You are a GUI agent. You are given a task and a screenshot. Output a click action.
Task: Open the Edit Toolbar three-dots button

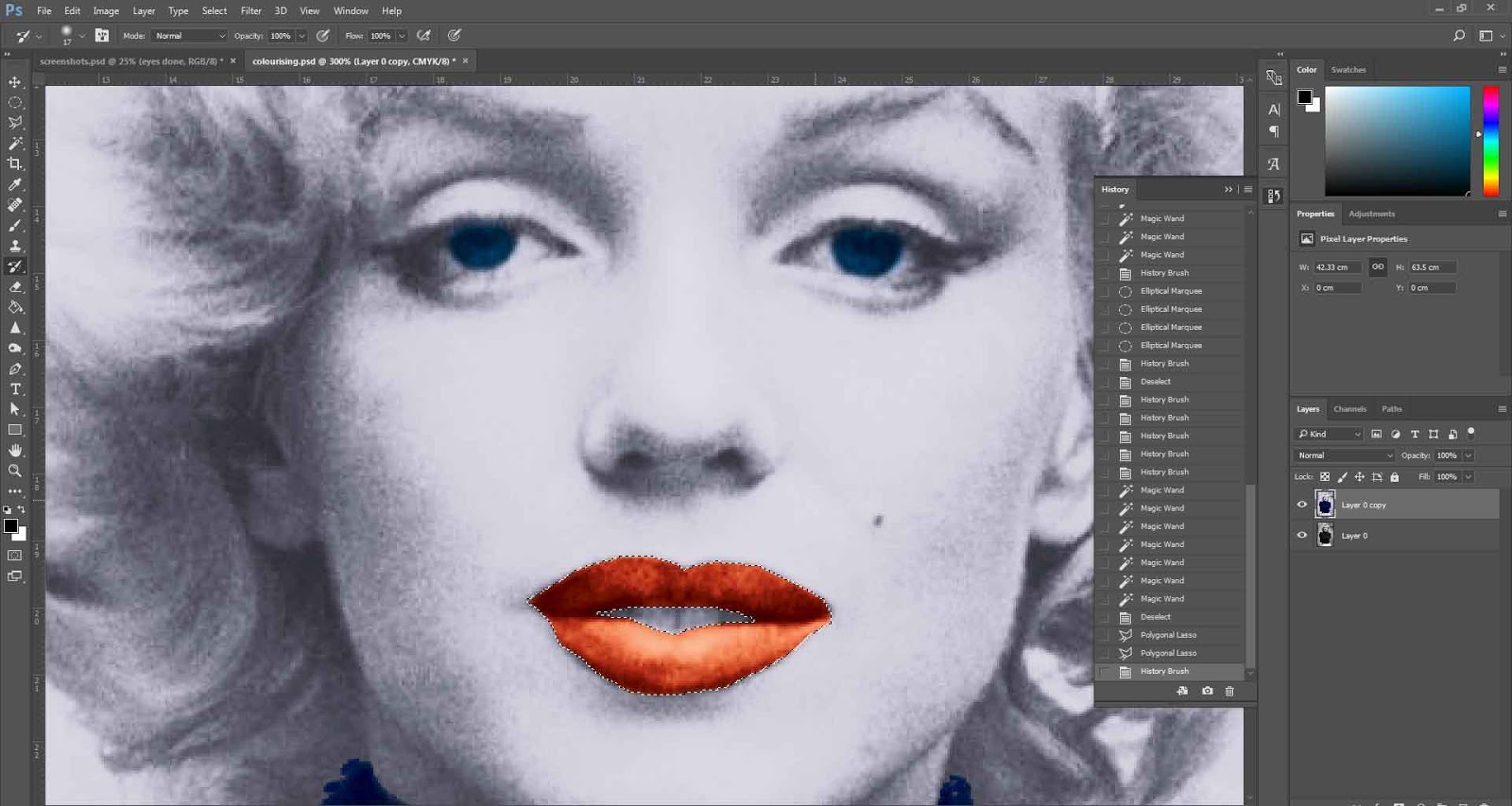click(x=15, y=491)
